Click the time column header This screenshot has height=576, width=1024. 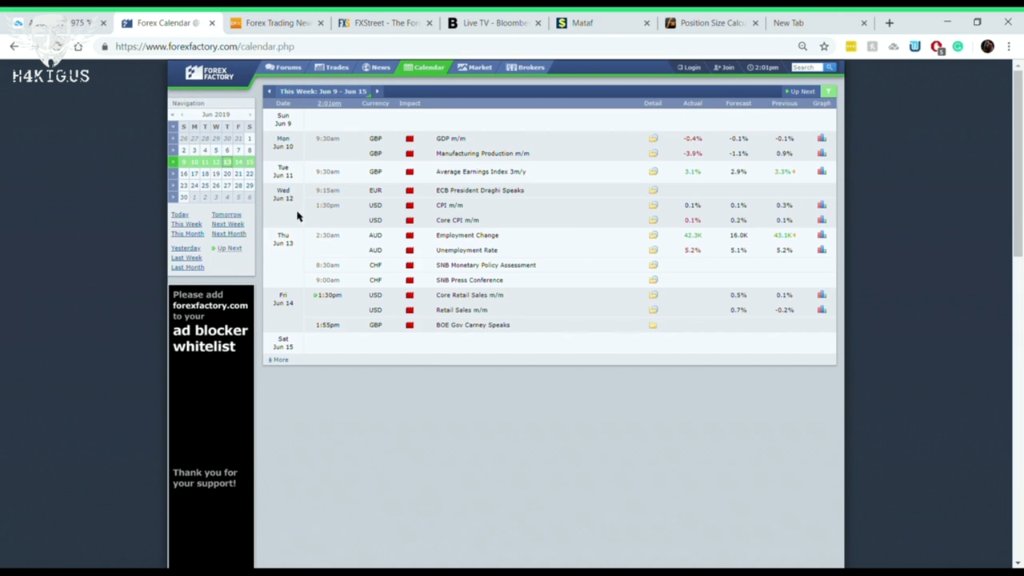(x=329, y=103)
